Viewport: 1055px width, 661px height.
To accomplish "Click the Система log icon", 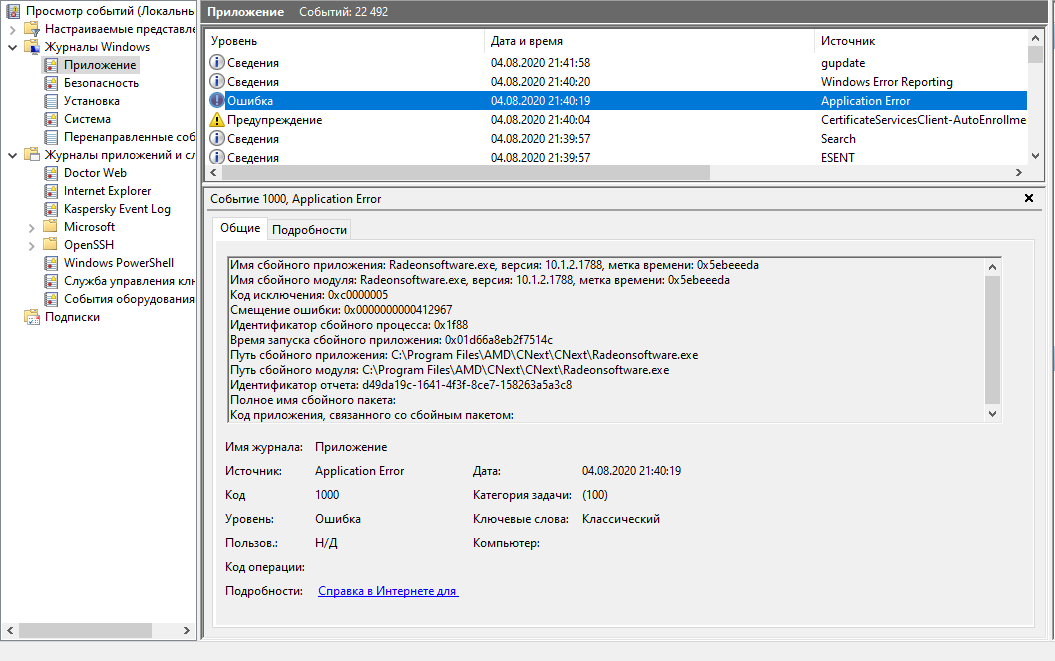I will (x=51, y=119).
